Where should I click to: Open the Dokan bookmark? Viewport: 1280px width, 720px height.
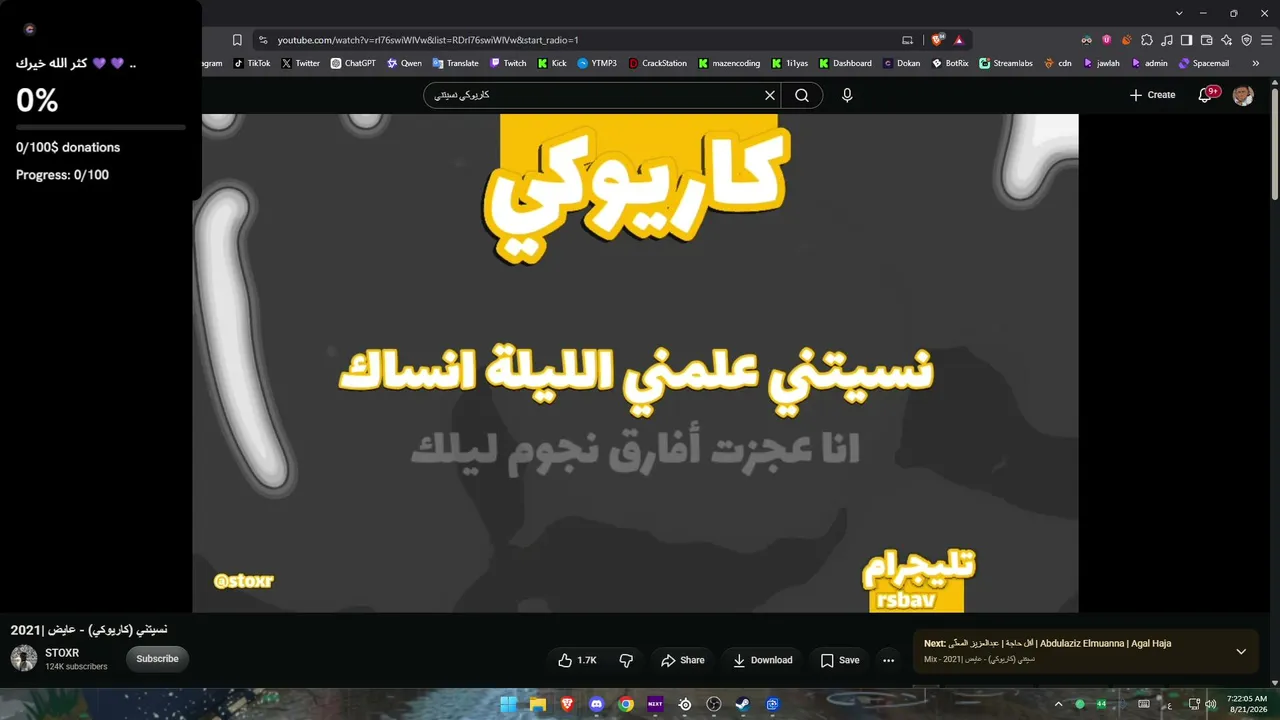[902, 63]
